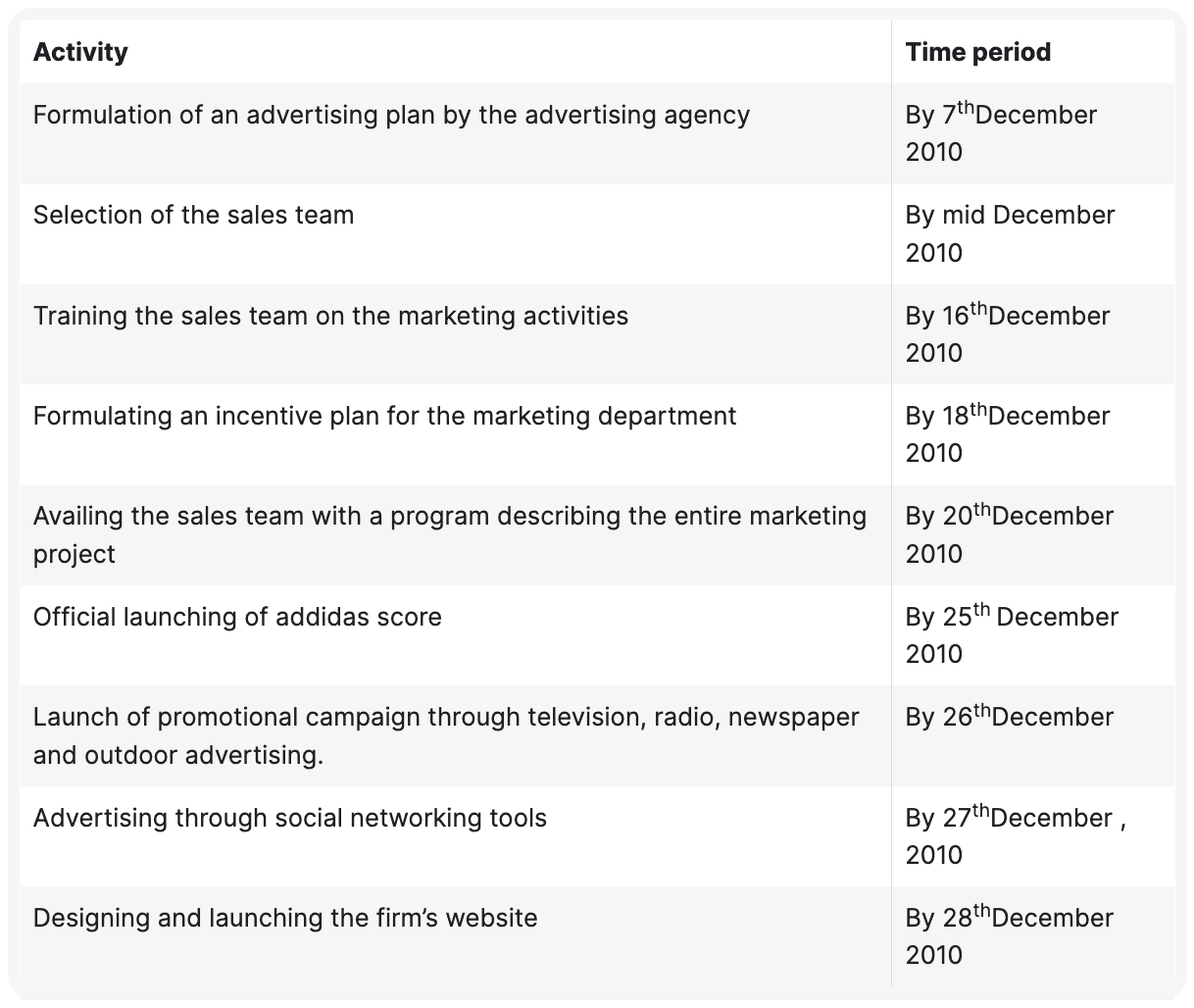1194x1008 pixels.
Task: Select the advertising plan formulation activity cell
Action: [391, 116]
